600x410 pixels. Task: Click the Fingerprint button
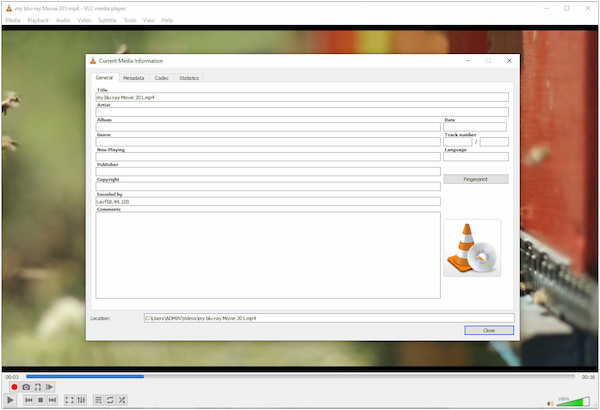(x=476, y=179)
